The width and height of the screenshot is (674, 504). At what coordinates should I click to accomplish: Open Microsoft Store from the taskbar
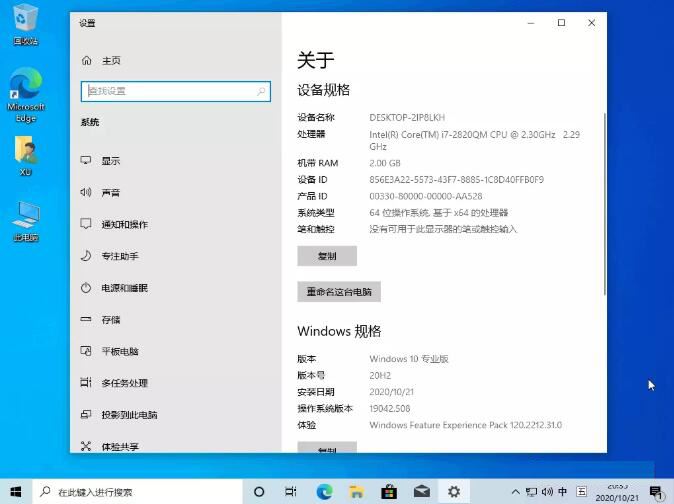[x=389, y=492]
